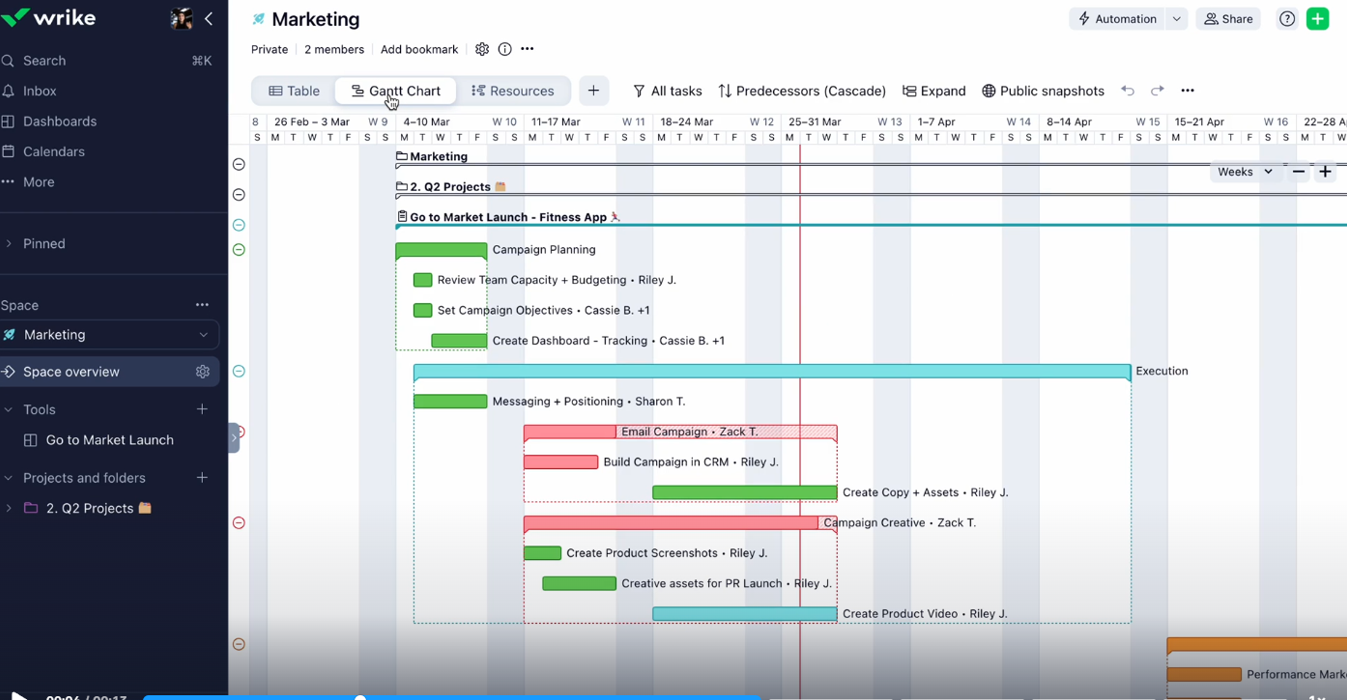Click the redo arrow in toolbar
The width and height of the screenshot is (1347, 700).
[x=1157, y=91]
